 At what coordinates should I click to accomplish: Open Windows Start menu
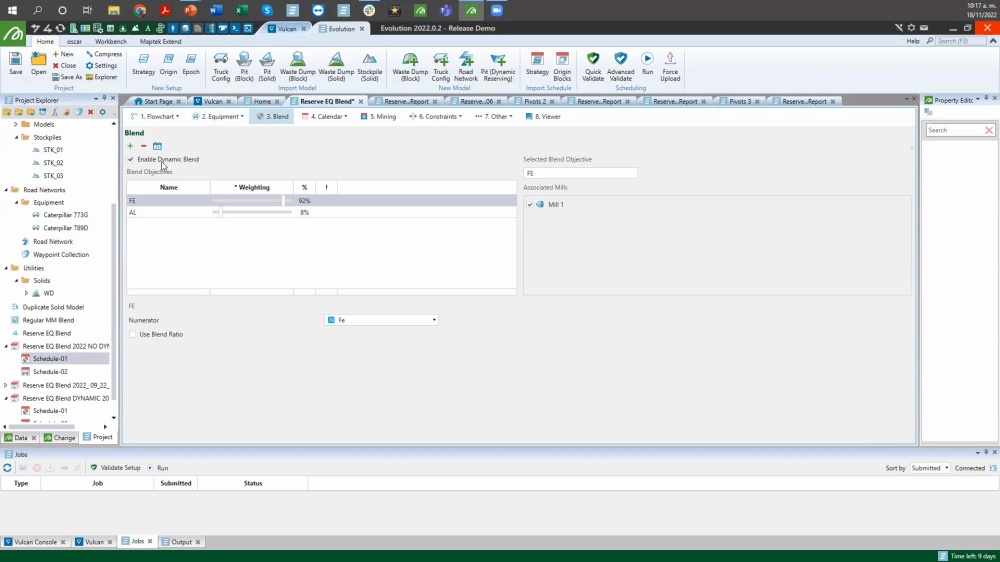[12, 10]
